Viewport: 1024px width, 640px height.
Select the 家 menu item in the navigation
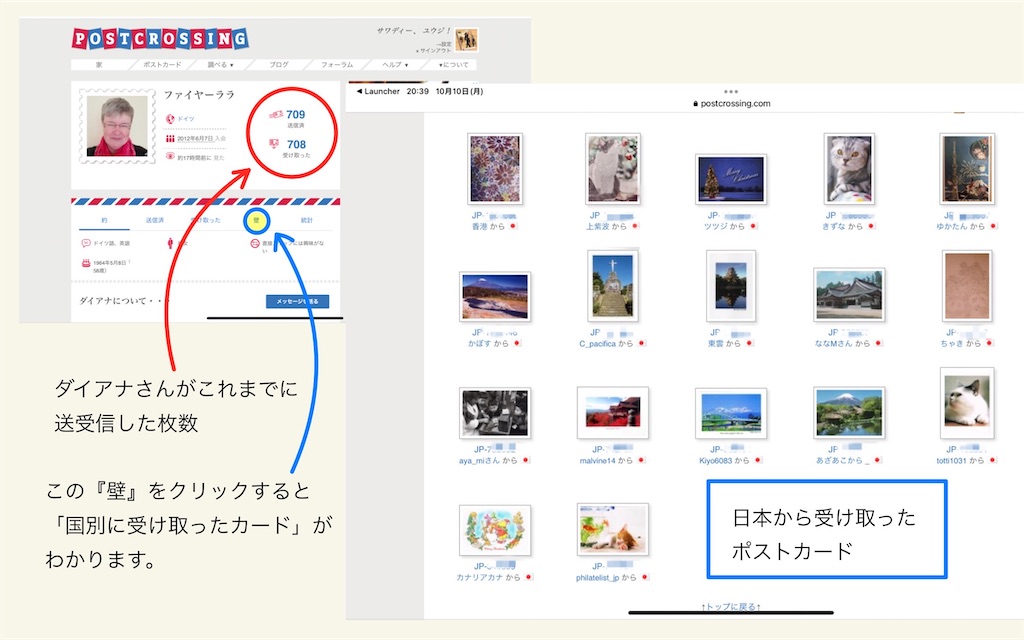[100, 63]
